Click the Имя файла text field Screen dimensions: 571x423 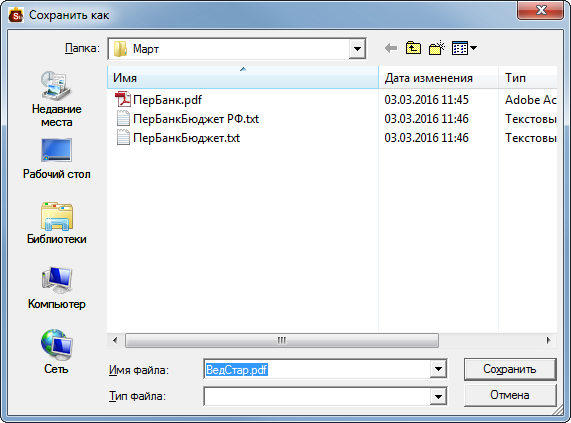pyautogui.click(x=317, y=369)
